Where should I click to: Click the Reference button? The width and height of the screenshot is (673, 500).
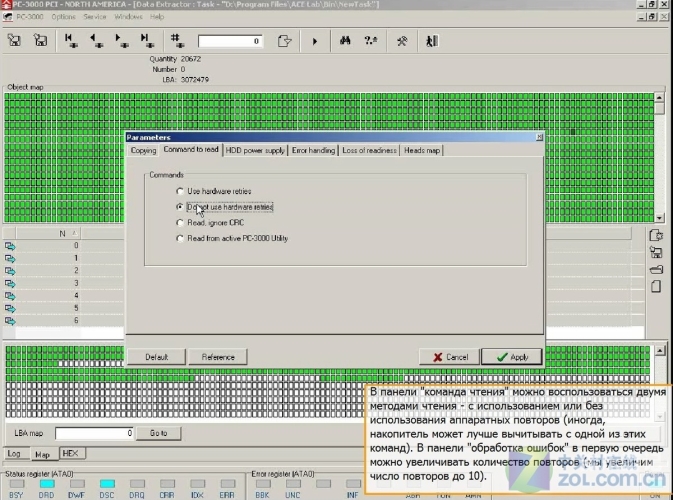pyautogui.click(x=218, y=357)
